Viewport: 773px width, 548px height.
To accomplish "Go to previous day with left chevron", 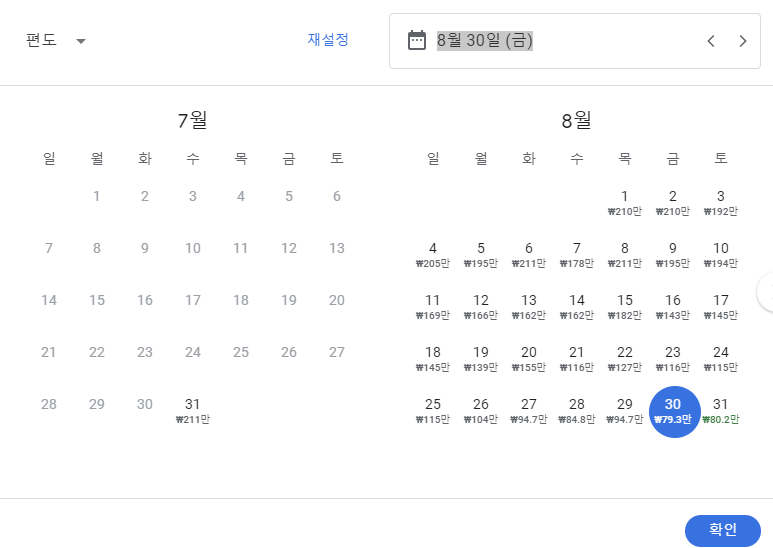I will point(711,41).
